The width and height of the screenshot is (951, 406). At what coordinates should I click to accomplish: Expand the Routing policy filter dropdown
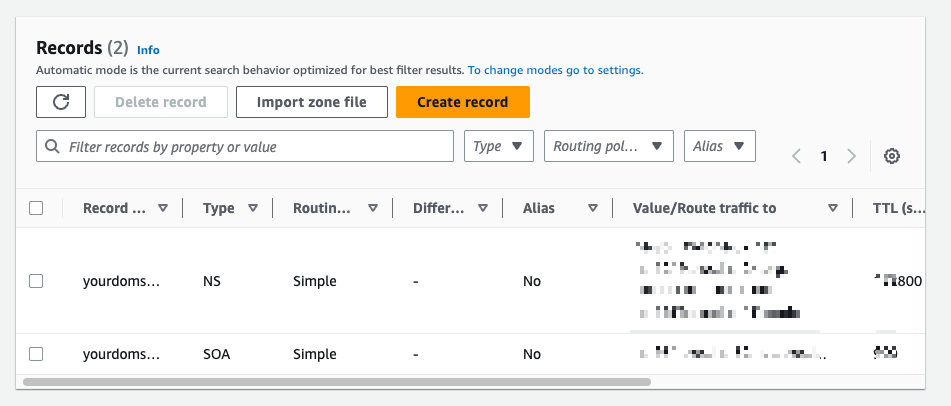(x=608, y=146)
